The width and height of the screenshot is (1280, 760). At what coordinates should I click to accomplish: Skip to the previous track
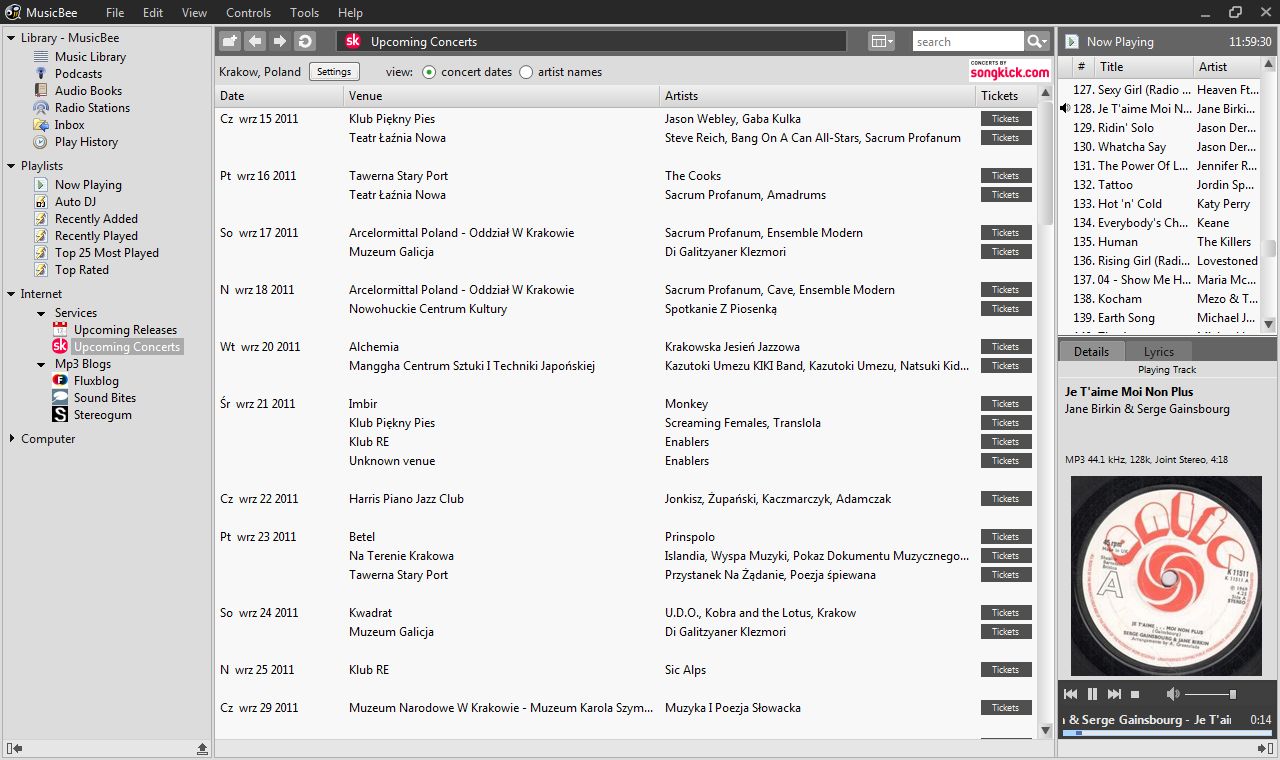1070,694
